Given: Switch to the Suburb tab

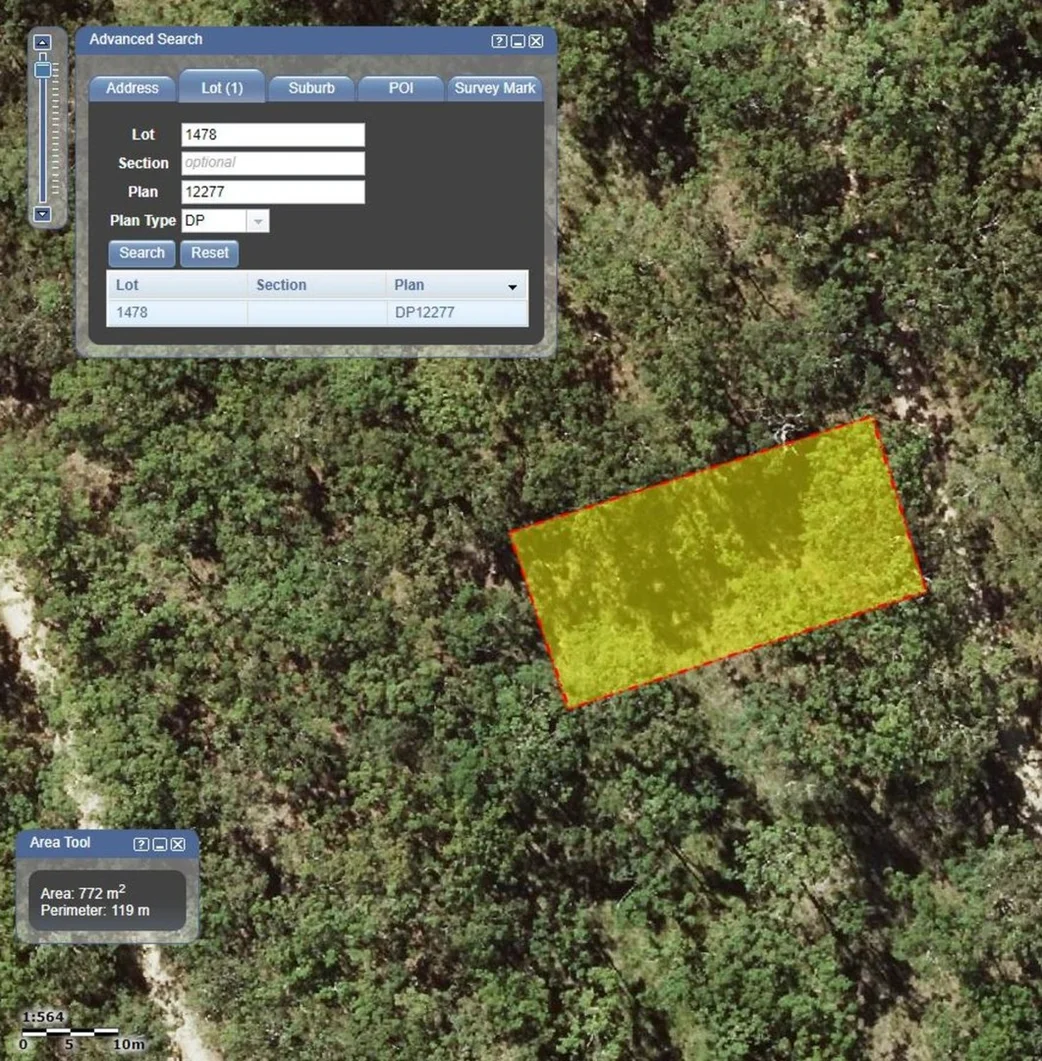Looking at the screenshot, I should 311,88.
